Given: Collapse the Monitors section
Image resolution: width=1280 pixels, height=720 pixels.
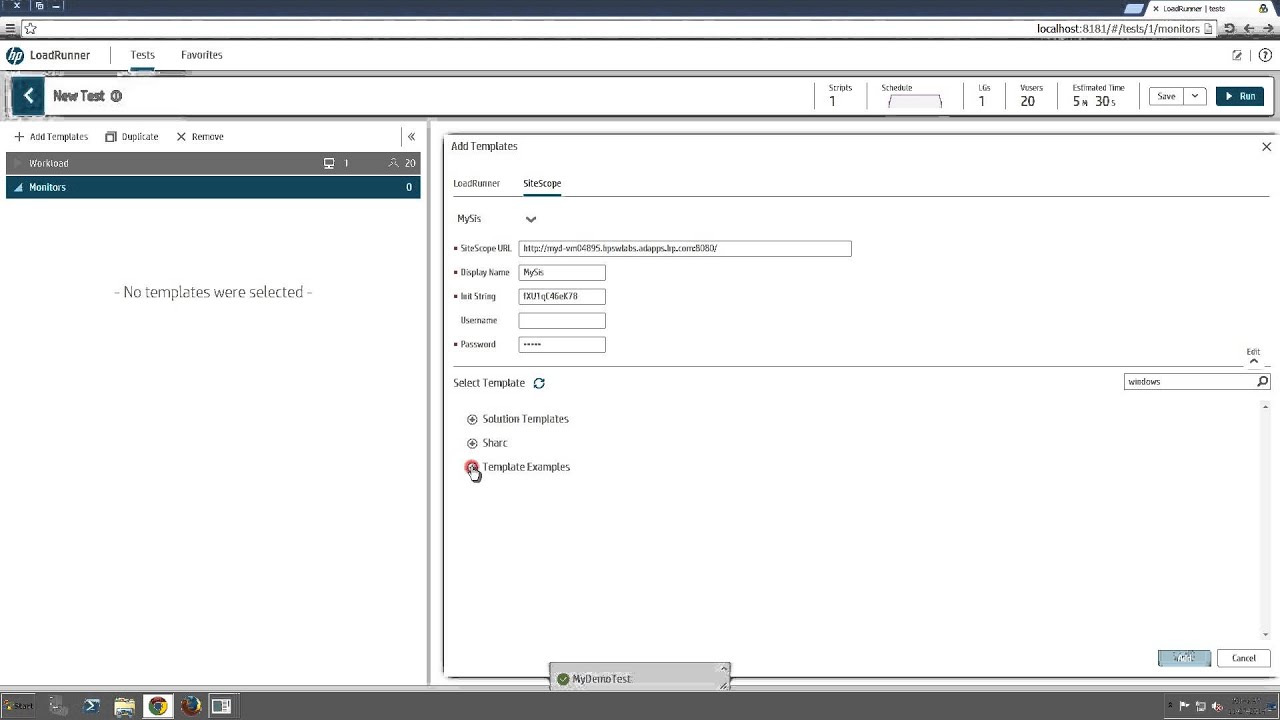Looking at the screenshot, I should (17, 188).
